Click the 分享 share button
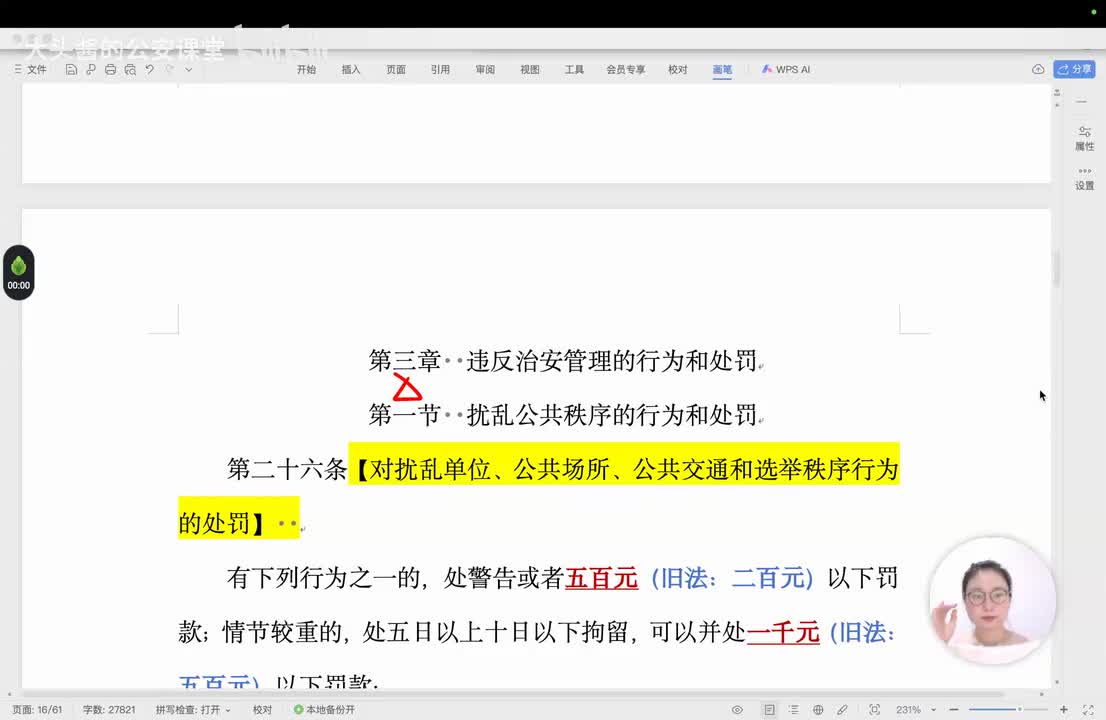 [x=1074, y=69]
